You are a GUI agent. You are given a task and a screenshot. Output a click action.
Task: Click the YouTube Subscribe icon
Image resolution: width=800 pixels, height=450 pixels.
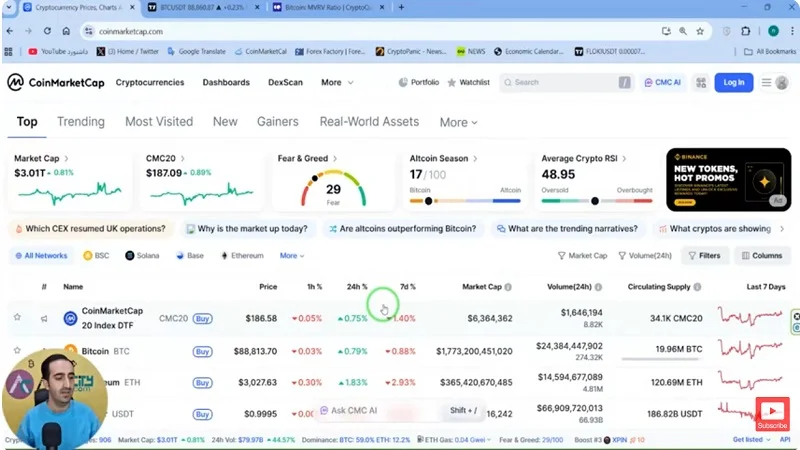pos(771,412)
